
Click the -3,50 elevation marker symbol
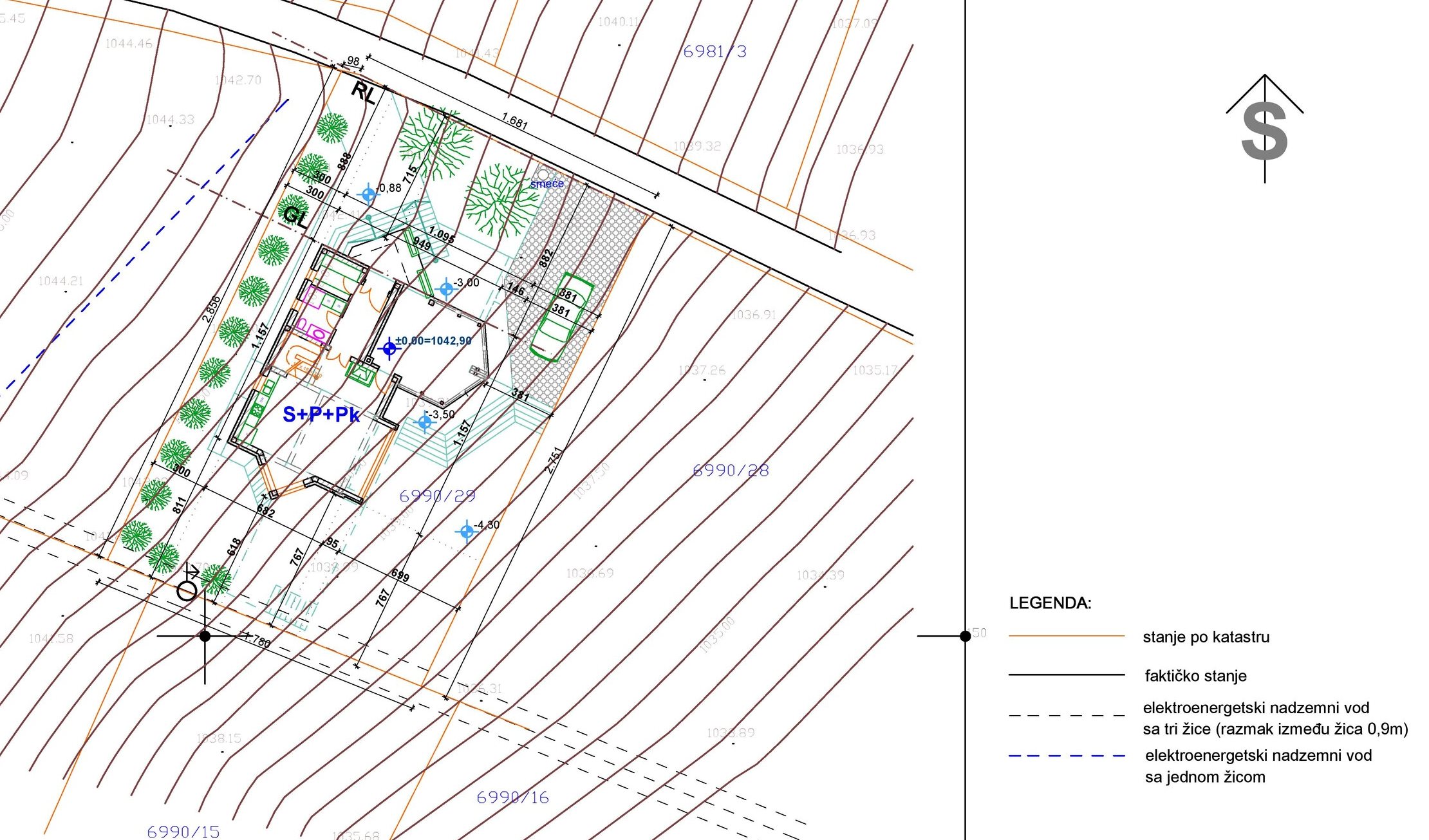(x=424, y=422)
